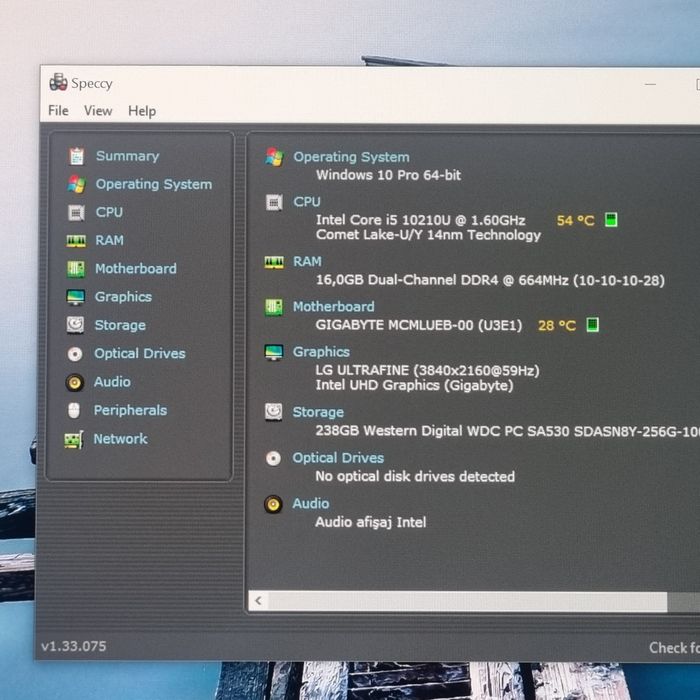Open the RAM heading link in summary
Screen dimensions: 700x700
(307, 262)
